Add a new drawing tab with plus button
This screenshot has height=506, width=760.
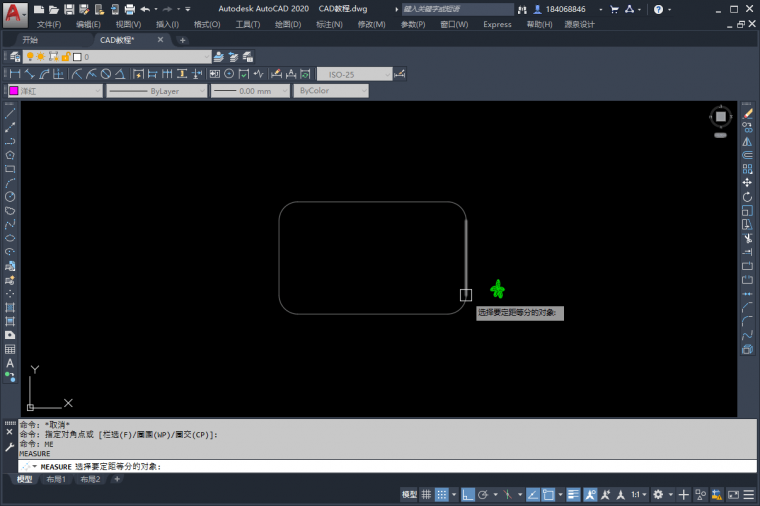click(x=182, y=40)
